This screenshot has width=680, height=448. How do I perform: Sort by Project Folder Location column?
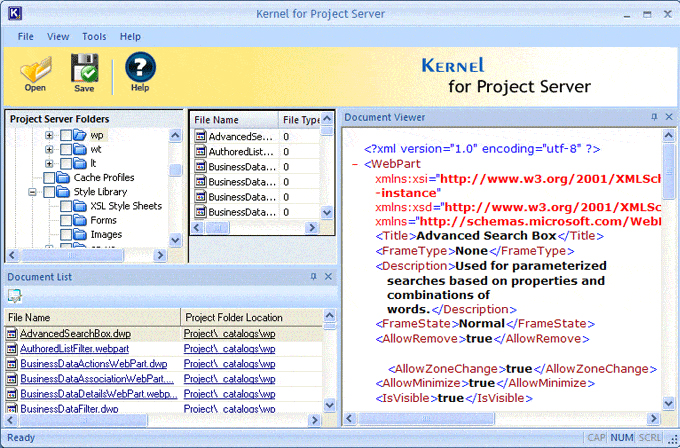(x=252, y=317)
